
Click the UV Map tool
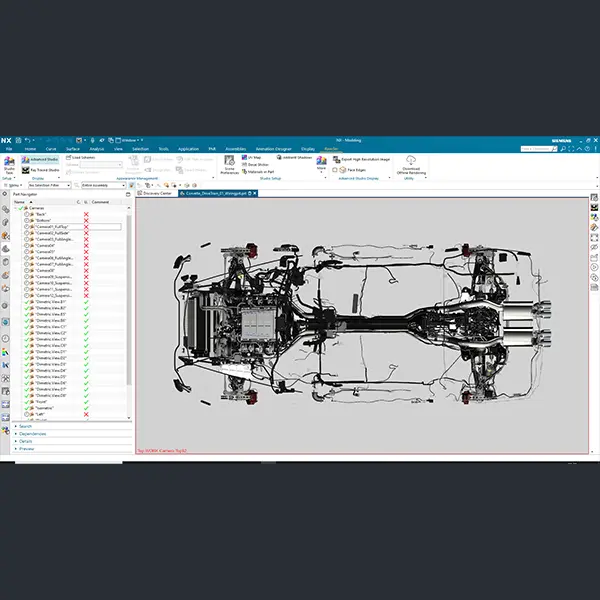click(x=254, y=158)
